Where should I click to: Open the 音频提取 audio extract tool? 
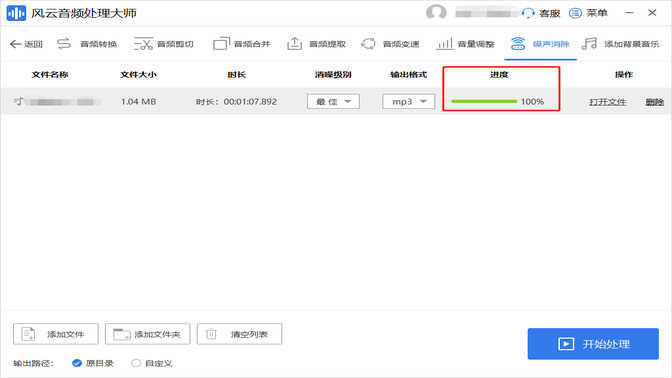coord(316,44)
